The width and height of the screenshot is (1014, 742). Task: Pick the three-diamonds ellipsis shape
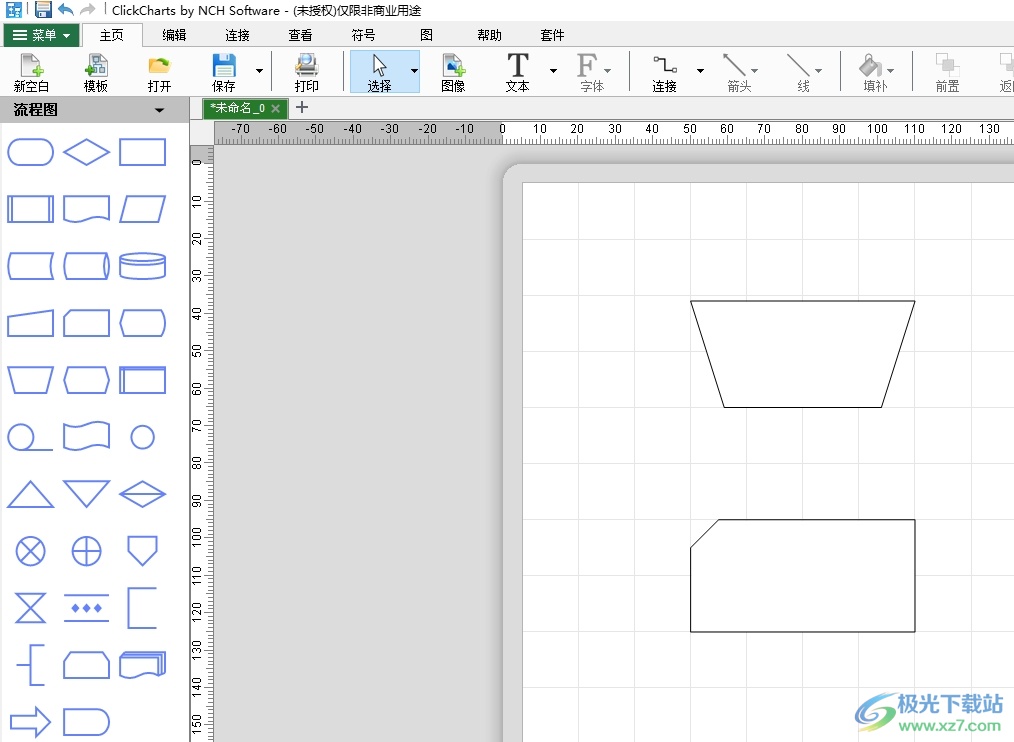[87, 608]
